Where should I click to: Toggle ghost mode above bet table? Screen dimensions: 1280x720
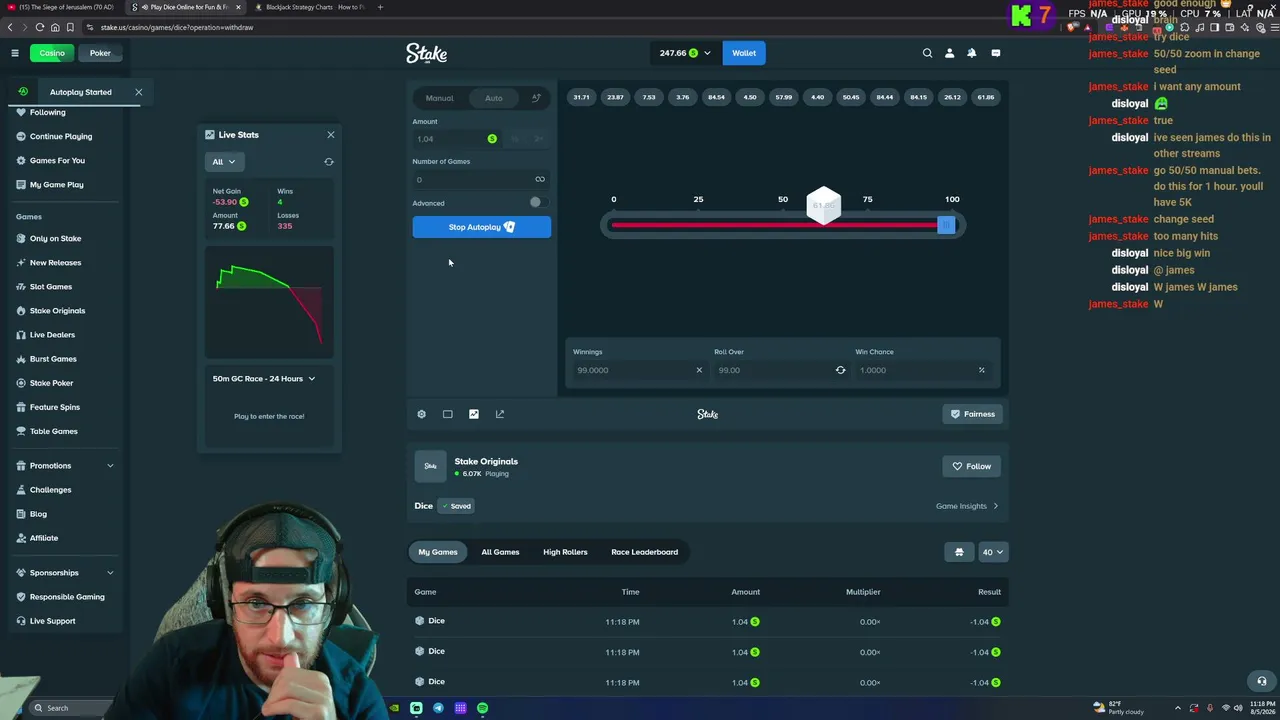coord(959,552)
